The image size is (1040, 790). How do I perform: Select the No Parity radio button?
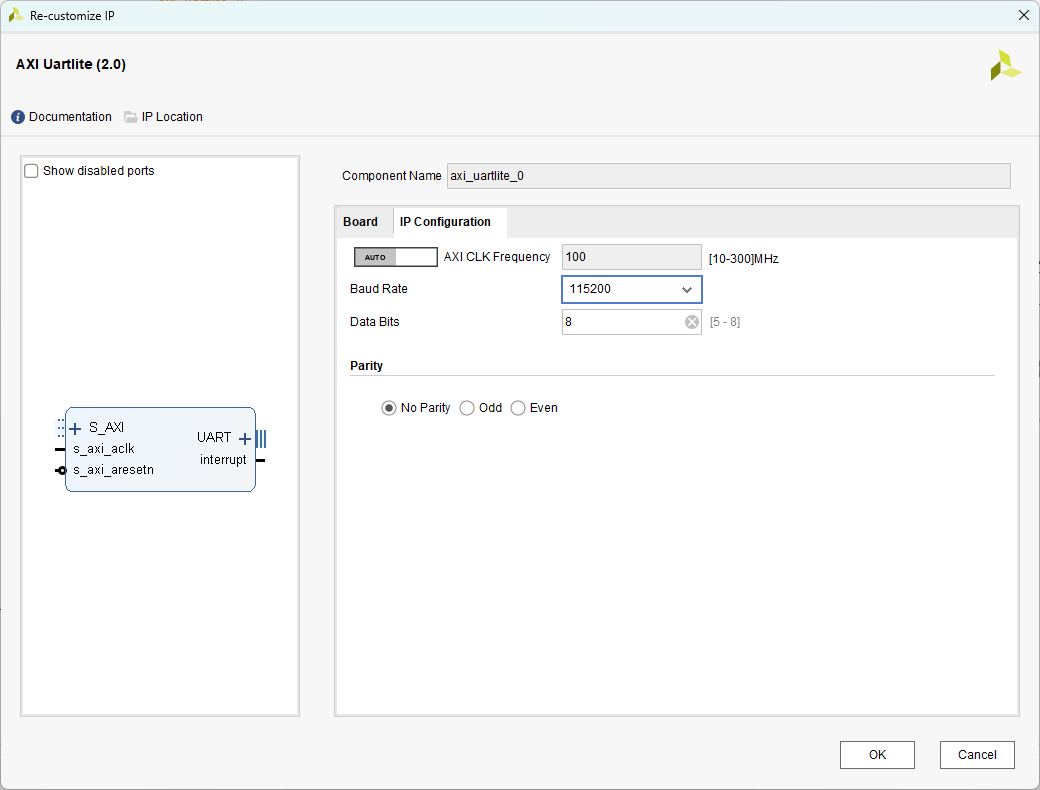[389, 408]
